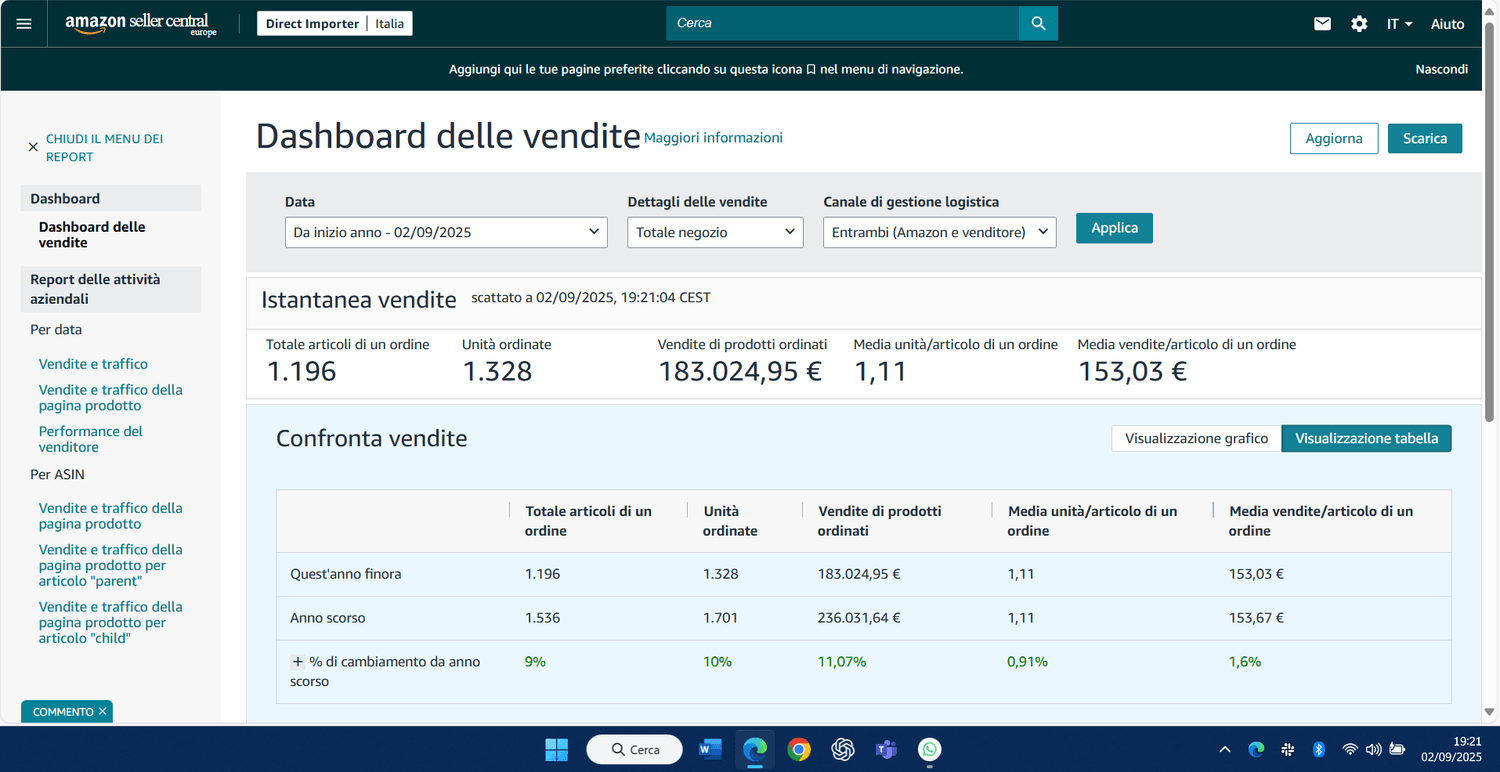The width and height of the screenshot is (1500, 772).
Task: Open Vendite e traffico report
Action: [x=93, y=364]
